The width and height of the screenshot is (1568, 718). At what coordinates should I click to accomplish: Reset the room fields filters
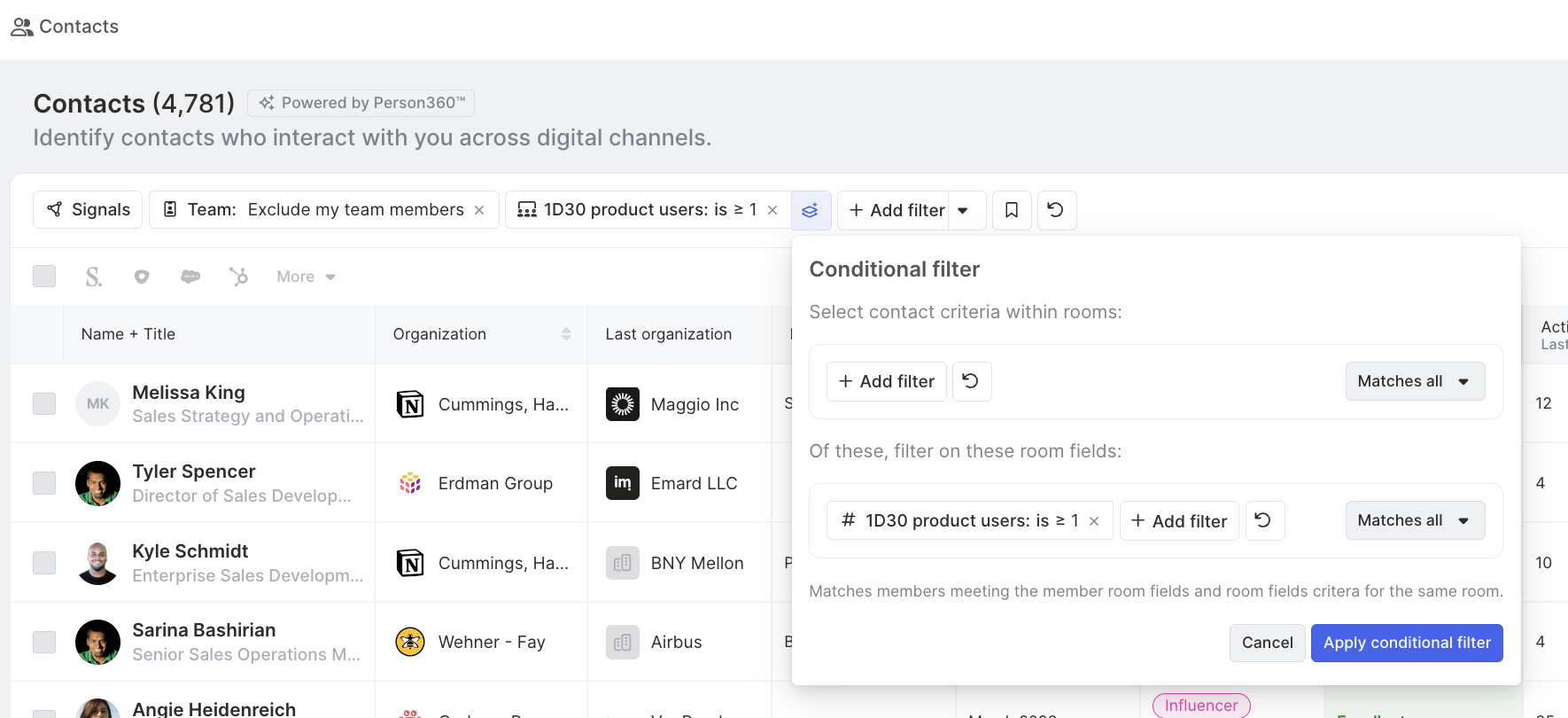pos(1265,520)
